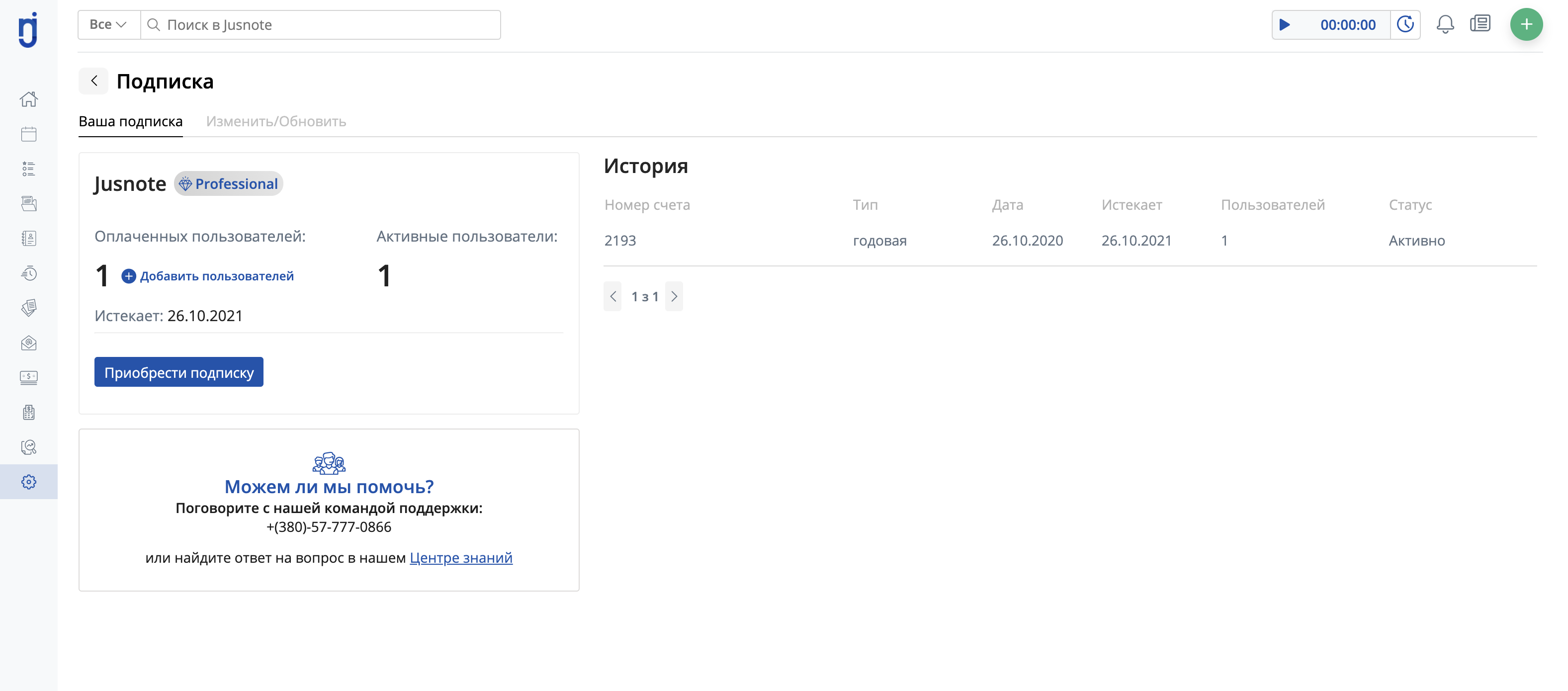Click the 'Пользователей' column header
Screen dimensions: 1568x691
(1273, 204)
